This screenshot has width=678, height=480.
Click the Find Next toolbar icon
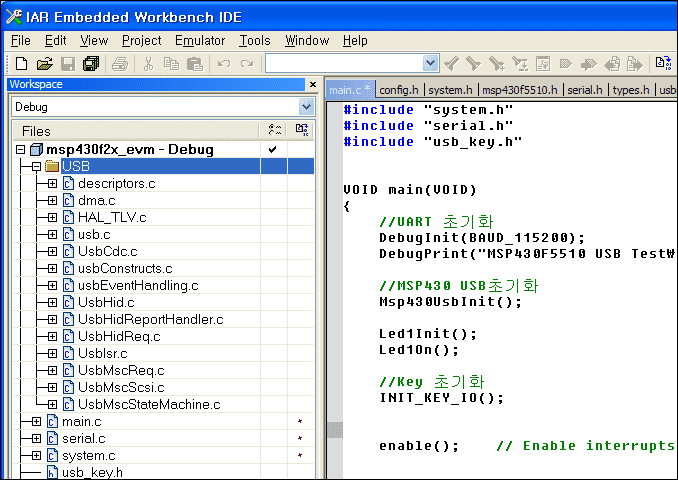pyautogui.click(x=473, y=64)
